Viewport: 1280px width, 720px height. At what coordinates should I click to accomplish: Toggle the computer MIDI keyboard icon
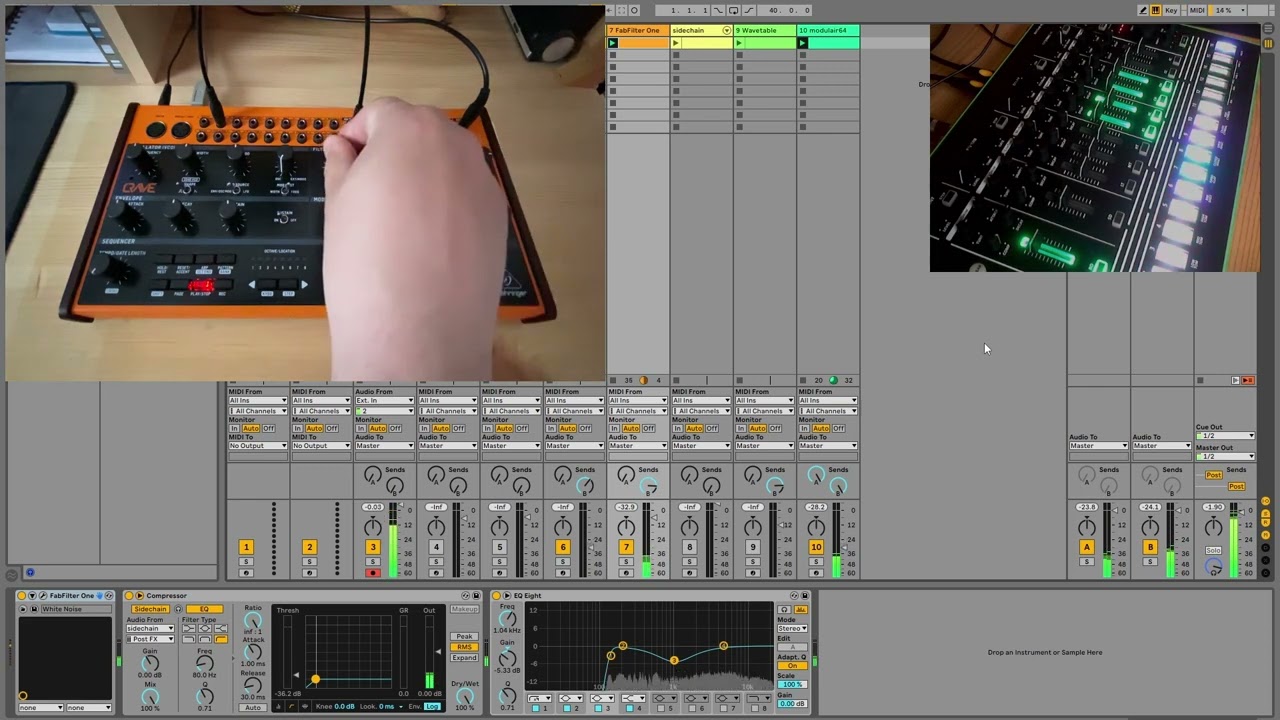[1156, 10]
